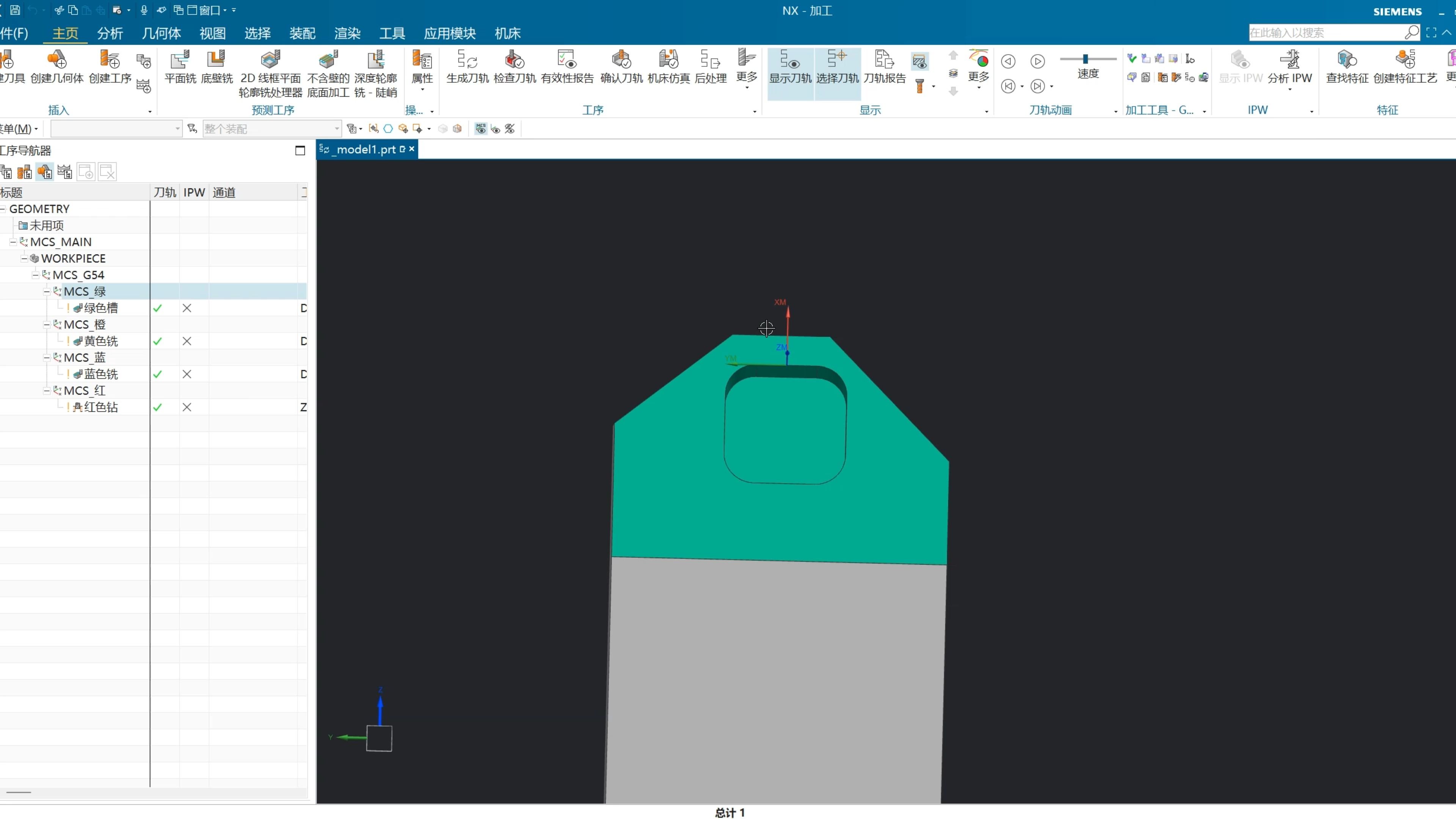
Task: Open the 几何体 menu tab
Action: (x=161, y=33)
